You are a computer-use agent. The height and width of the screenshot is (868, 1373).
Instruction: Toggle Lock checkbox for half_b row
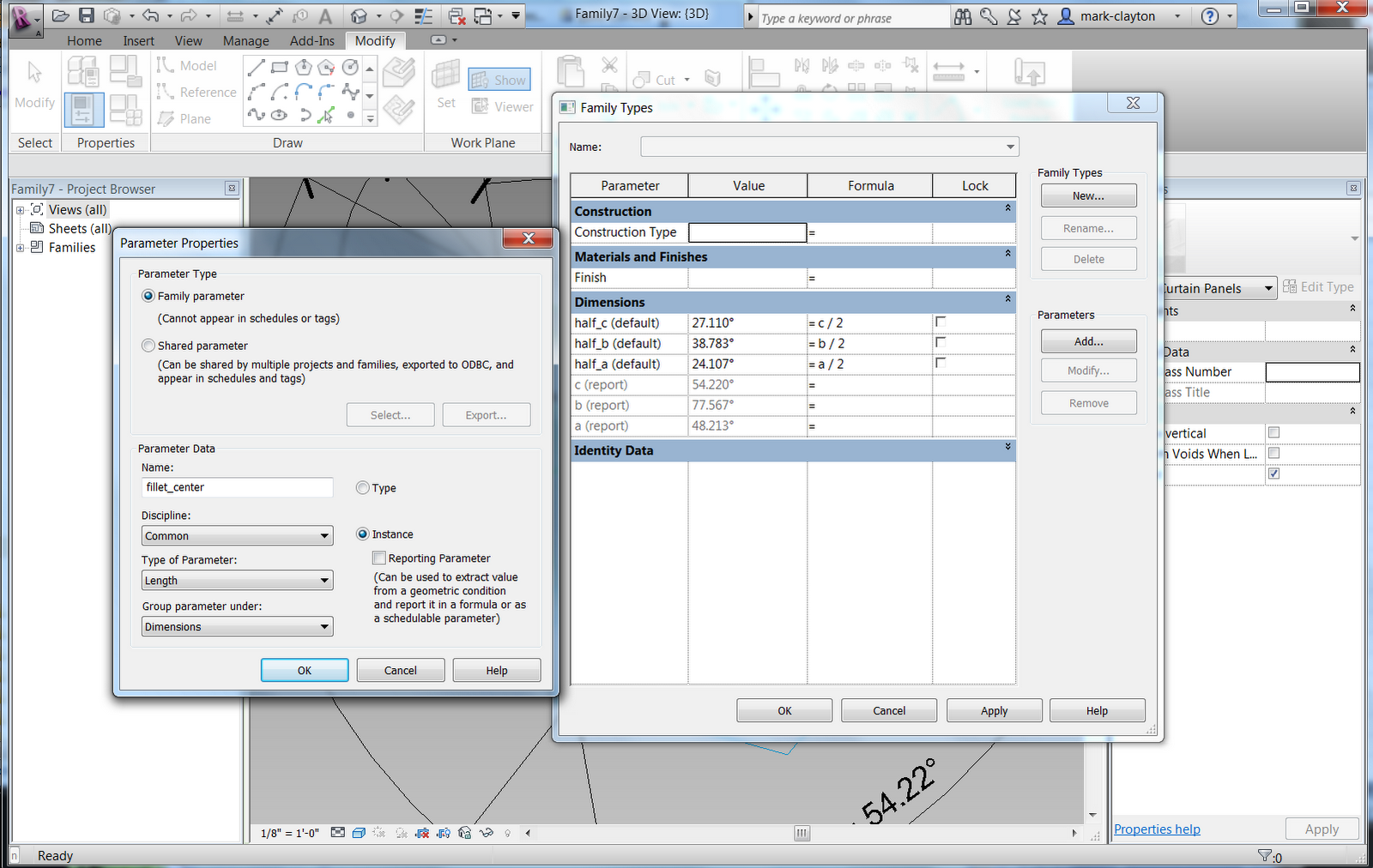[941, 342]
